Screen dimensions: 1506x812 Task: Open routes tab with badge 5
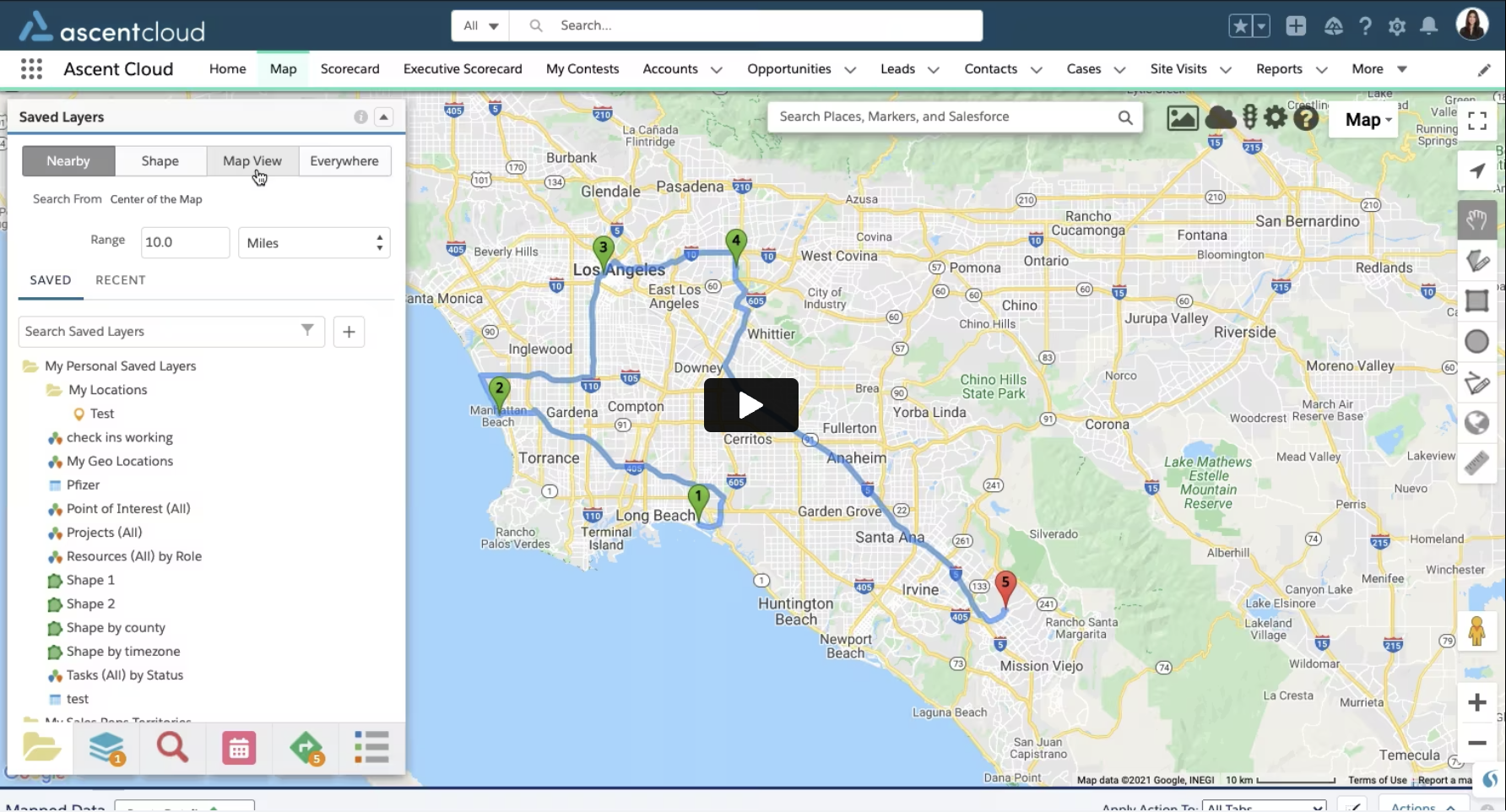click(306, 748)
